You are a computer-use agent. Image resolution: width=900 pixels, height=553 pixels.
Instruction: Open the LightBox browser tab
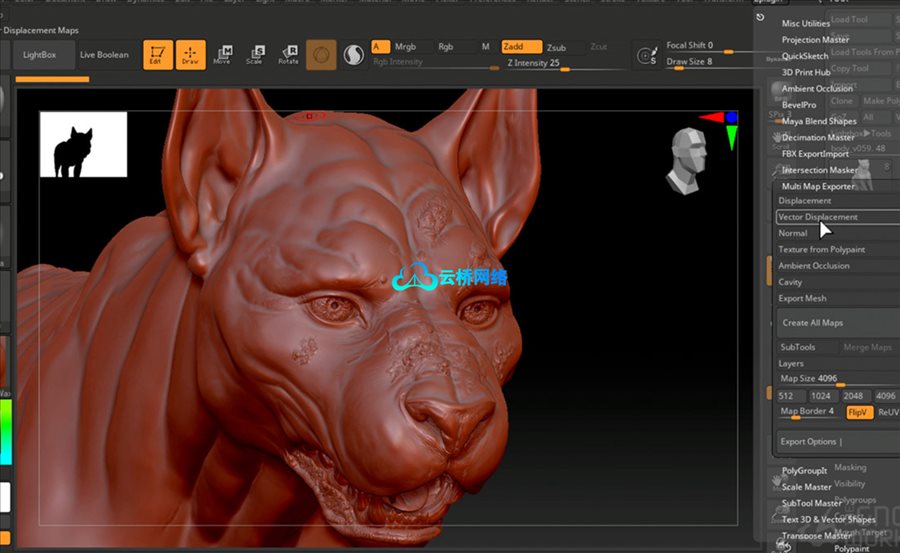point(41,55)
